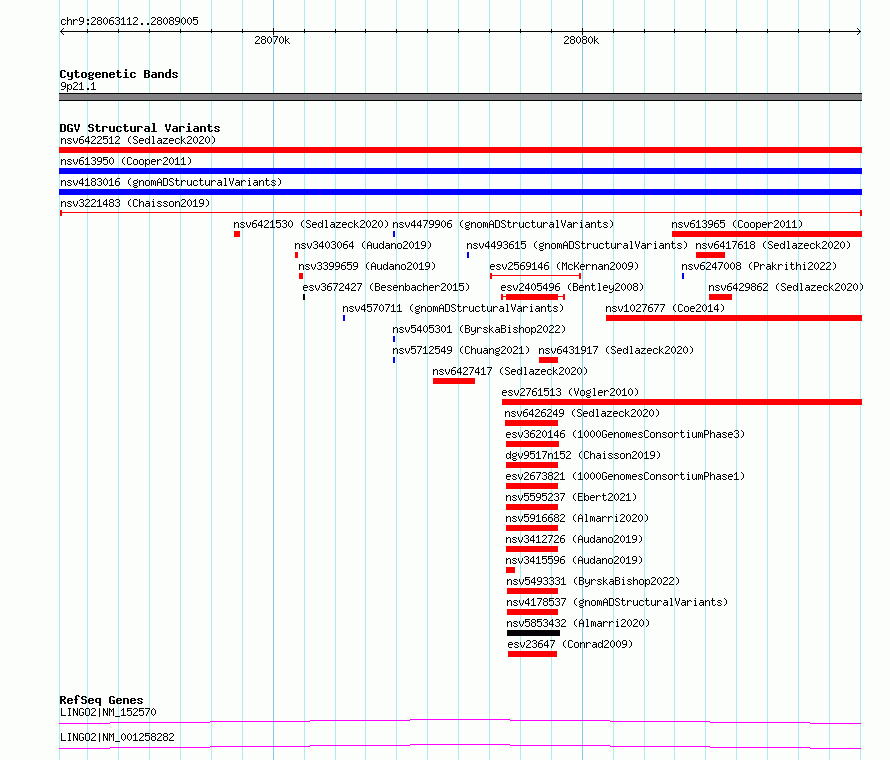Click the chr9:28063112..28089005 coordinates text
The height and width of the screenshot is (760, 890).
(129, 21)
